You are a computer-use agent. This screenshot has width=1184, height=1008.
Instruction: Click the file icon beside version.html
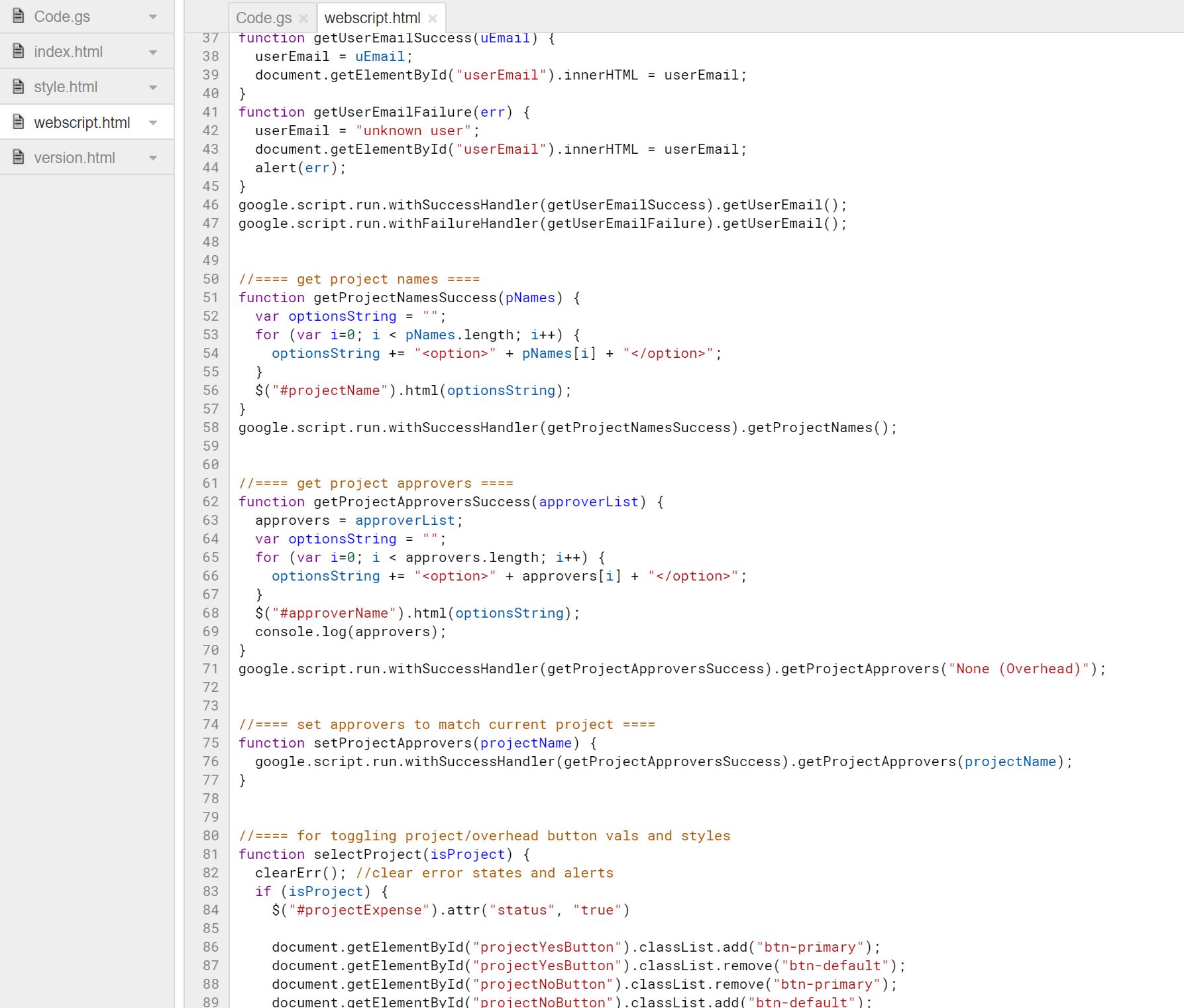(x=19, y=157)
